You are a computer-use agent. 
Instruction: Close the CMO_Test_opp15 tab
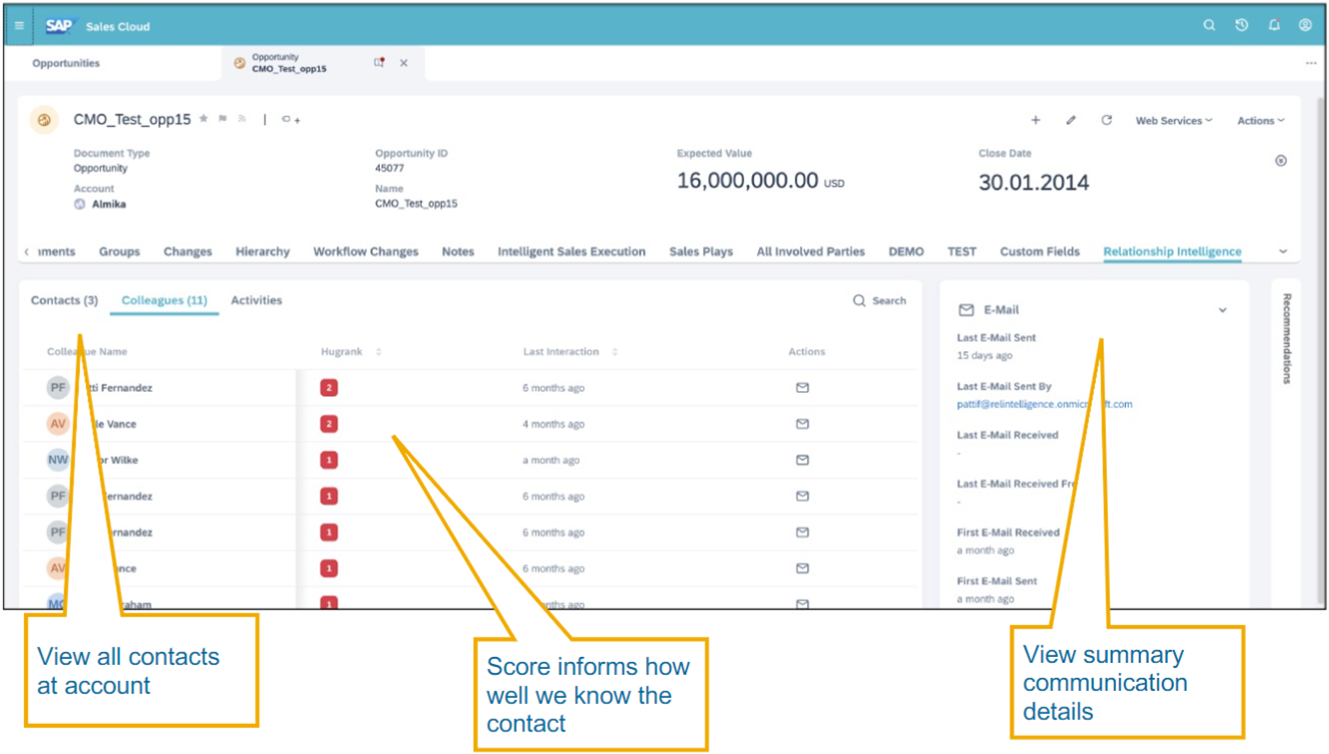tap(404, 63)
